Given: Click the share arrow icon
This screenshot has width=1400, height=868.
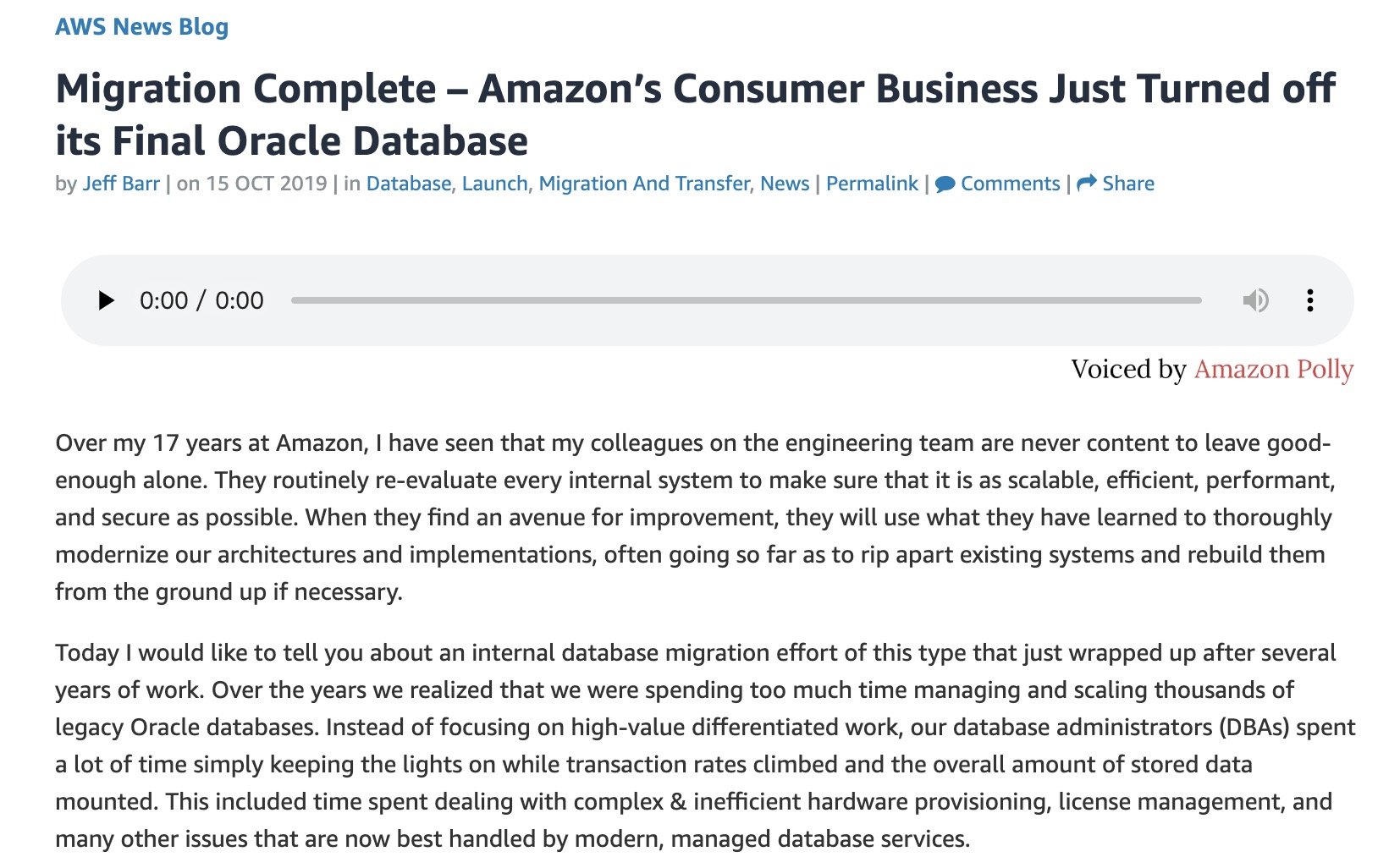Looking at the screenshot, I should 1087,183.
